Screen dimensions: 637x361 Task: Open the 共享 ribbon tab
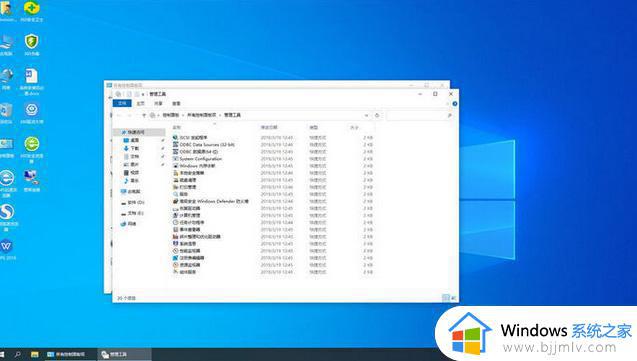click(158, 104)
